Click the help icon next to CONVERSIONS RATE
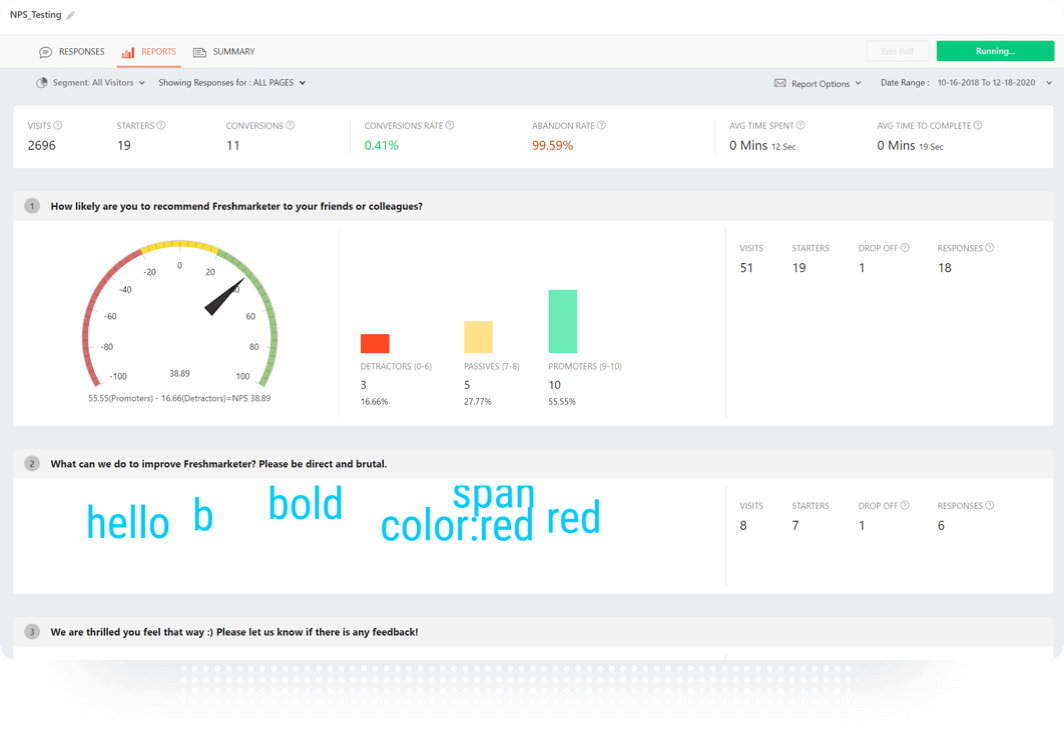Viewport: 1064px width, 744px height. click(x=450, y=126)
